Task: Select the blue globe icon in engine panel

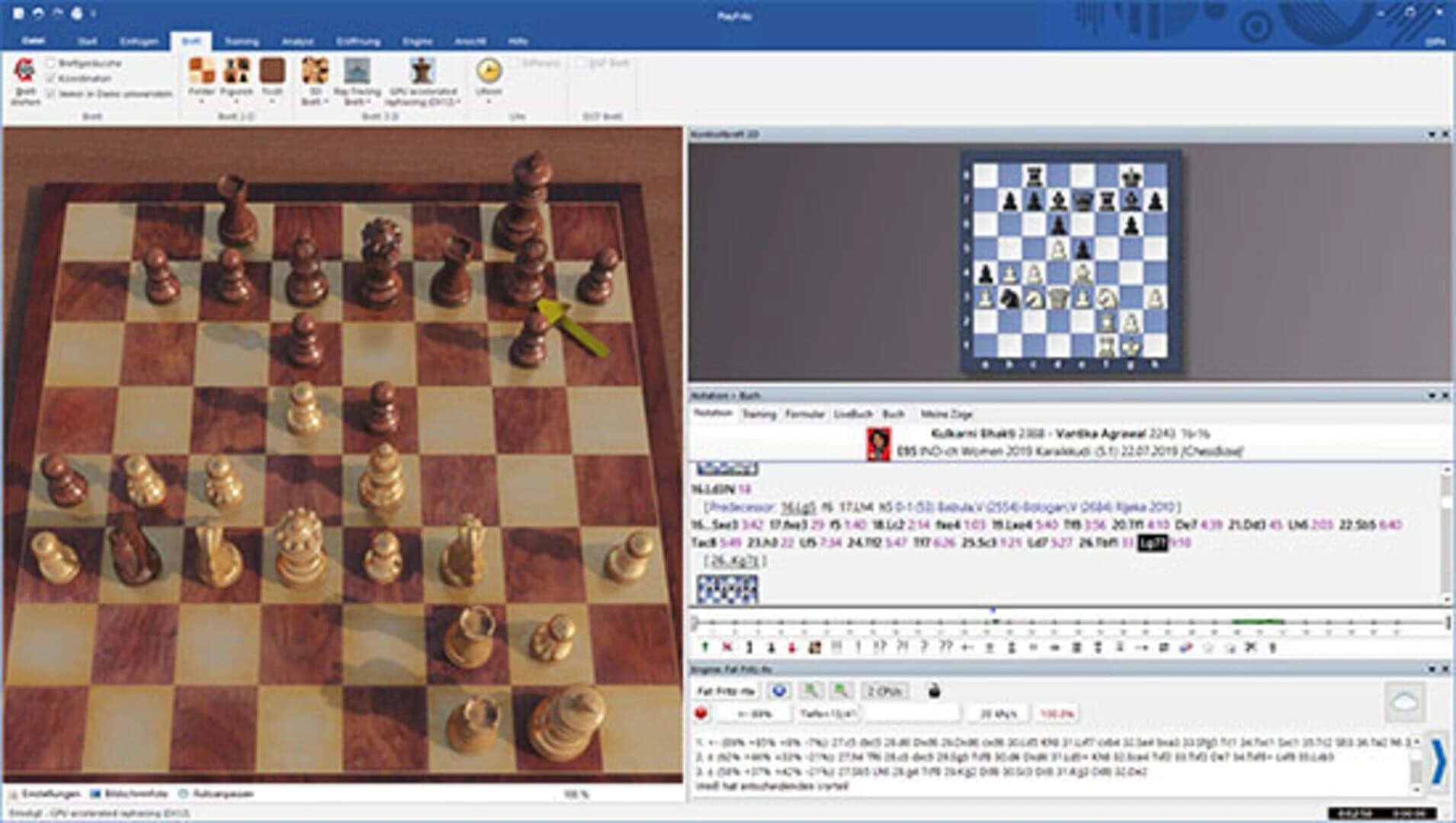Action: (x=778, y=692)
